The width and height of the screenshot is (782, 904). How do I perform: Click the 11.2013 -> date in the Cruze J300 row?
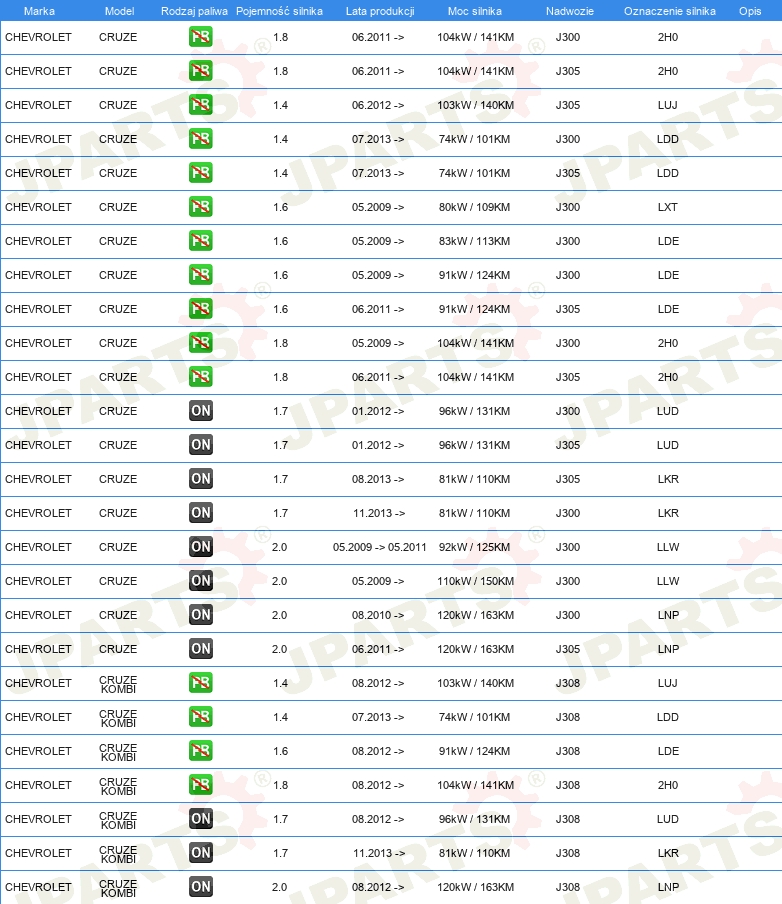379,513
